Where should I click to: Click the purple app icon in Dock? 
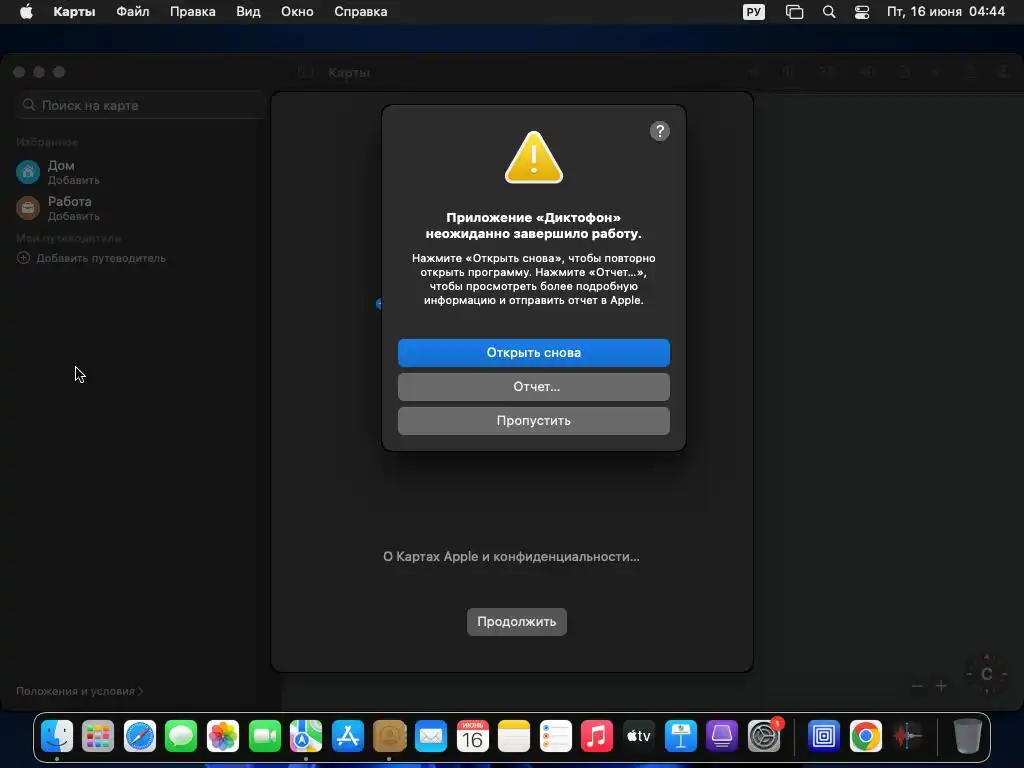[x=722, y=737]
